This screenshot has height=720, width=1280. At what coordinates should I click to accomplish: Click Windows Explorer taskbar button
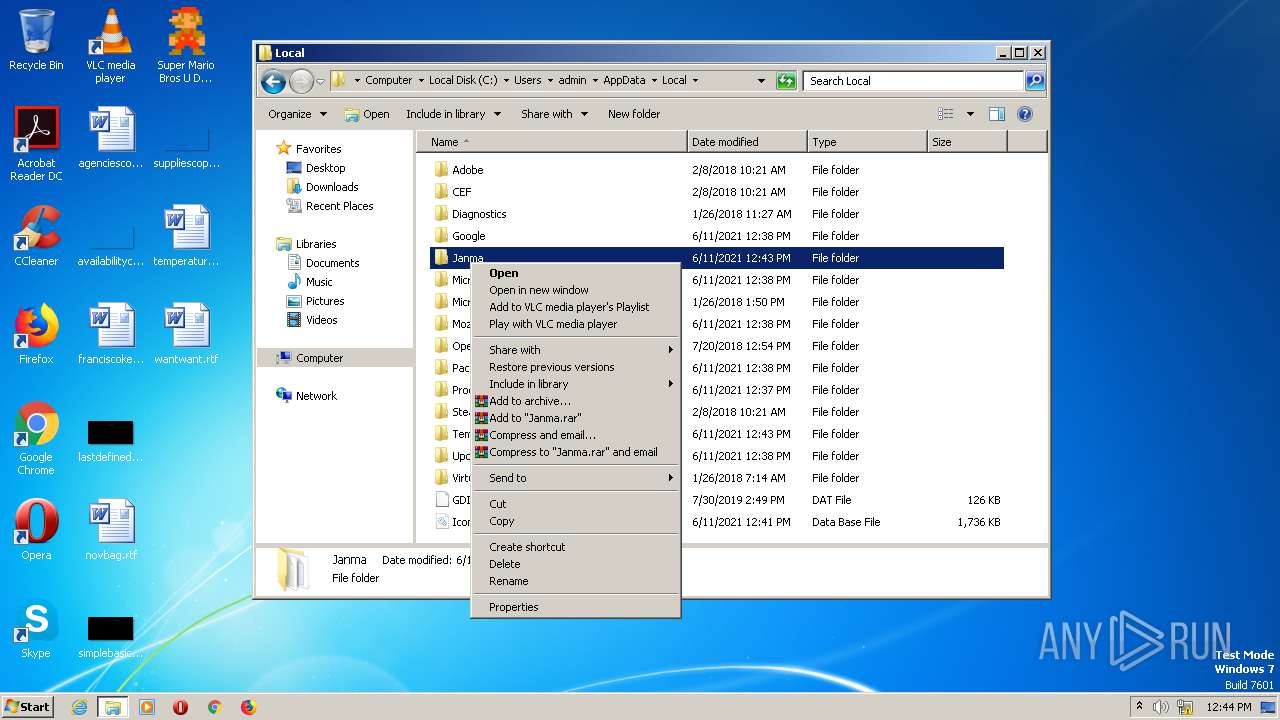pos(113,707)
